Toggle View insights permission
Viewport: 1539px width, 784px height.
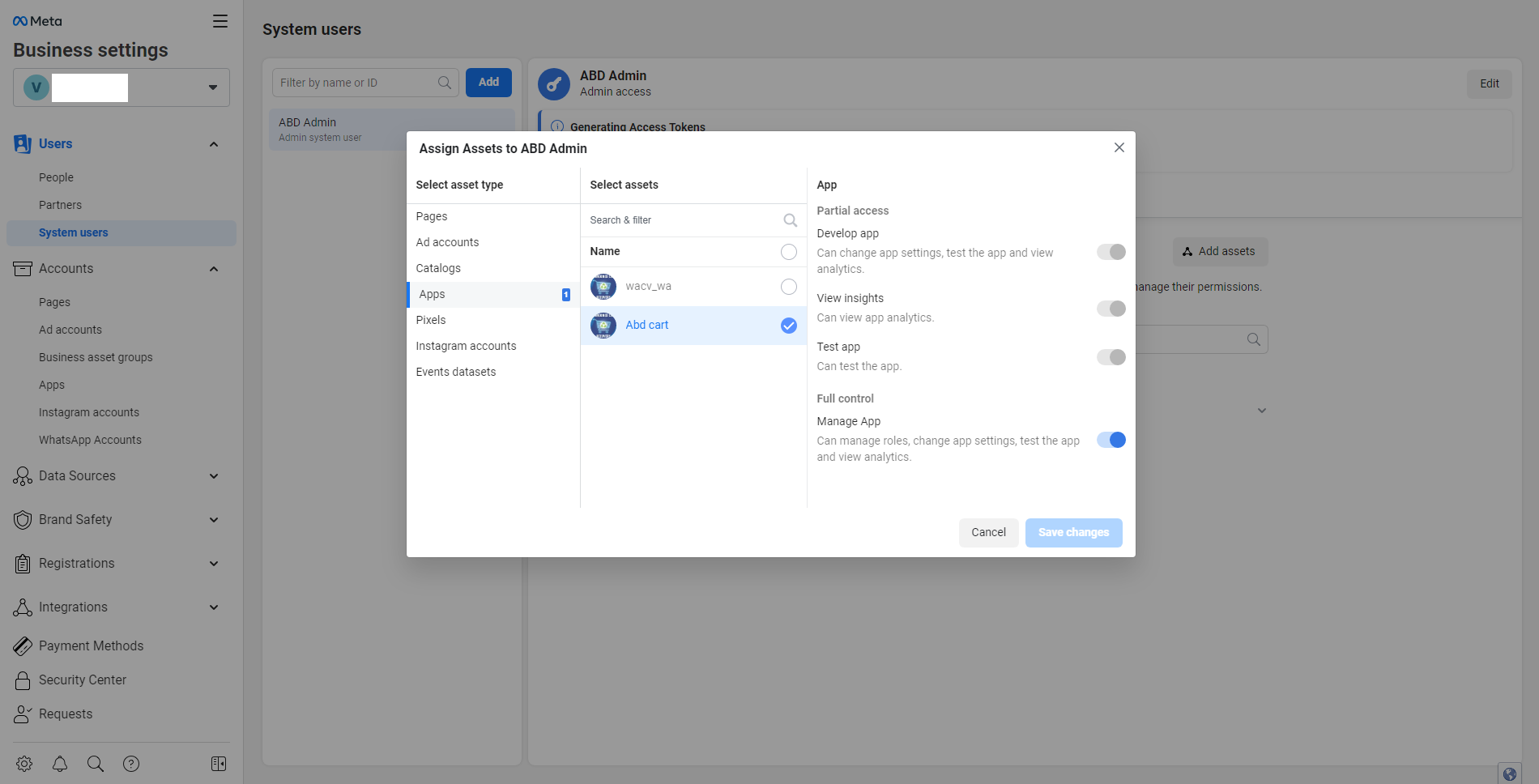pyautogui.click(x=1111, y=309)
